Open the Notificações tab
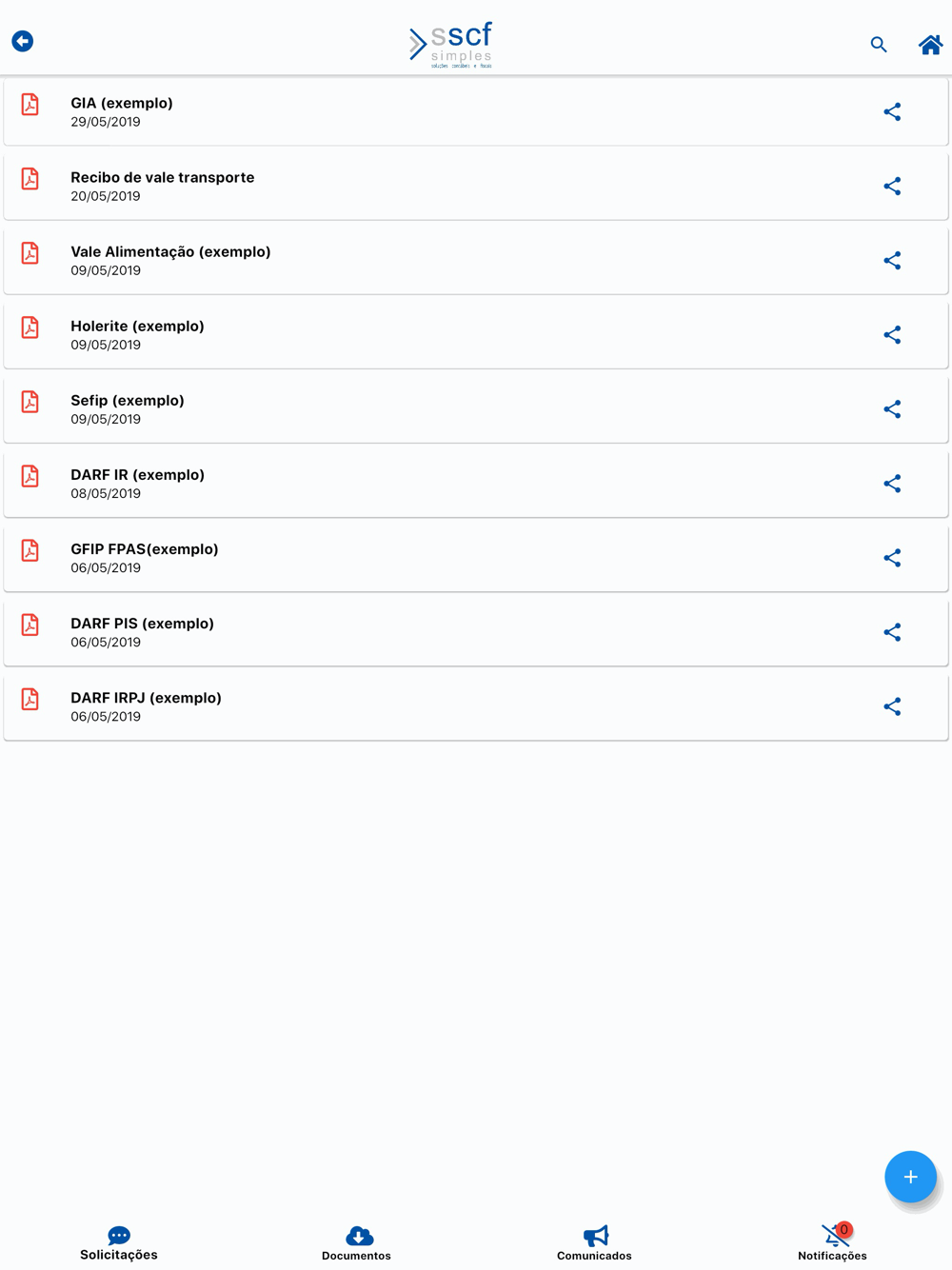Screen dimensions: 952x1270 click(x=833, y=1243)
